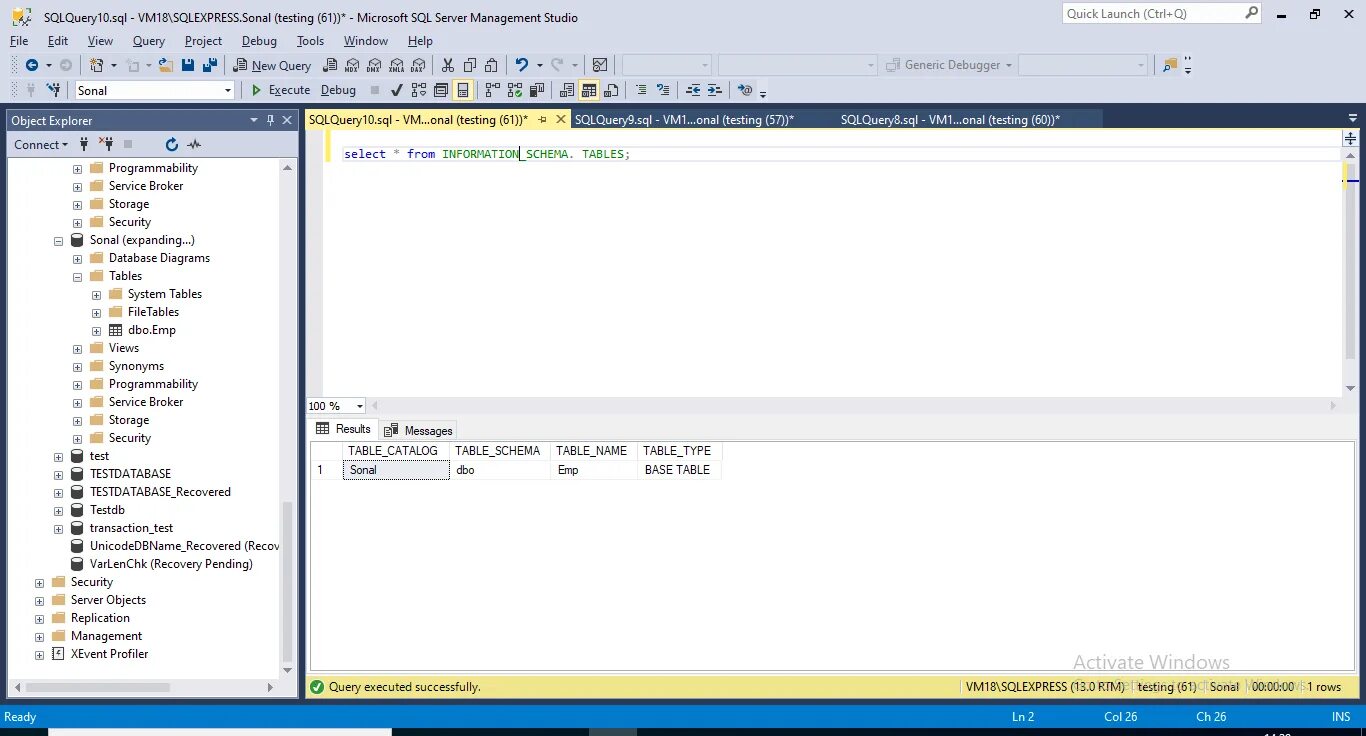Image resolution: width=1366 pixels, height=736 pixels.
Task: Expand the dbo.Emp table node
Action: pos(97,330)
